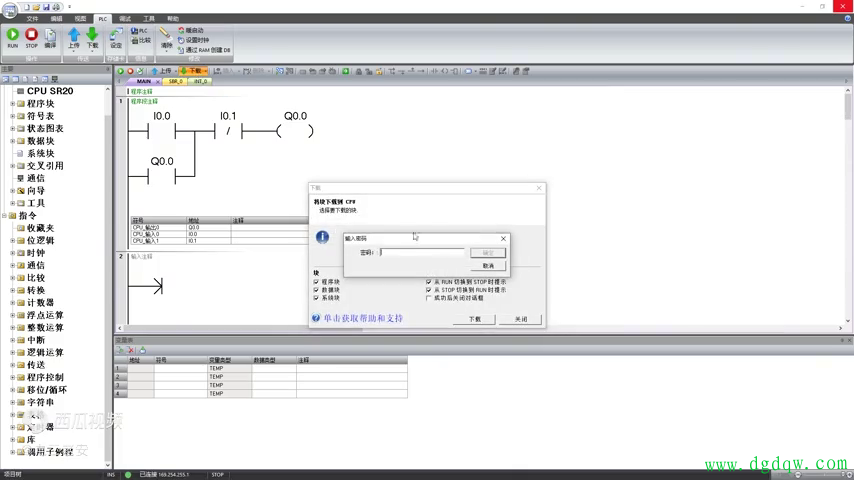Viewport: 854px width, 480px height.
Task: Toggle the 数据块 checkbox in download dialog
Action: pos(316,290)
